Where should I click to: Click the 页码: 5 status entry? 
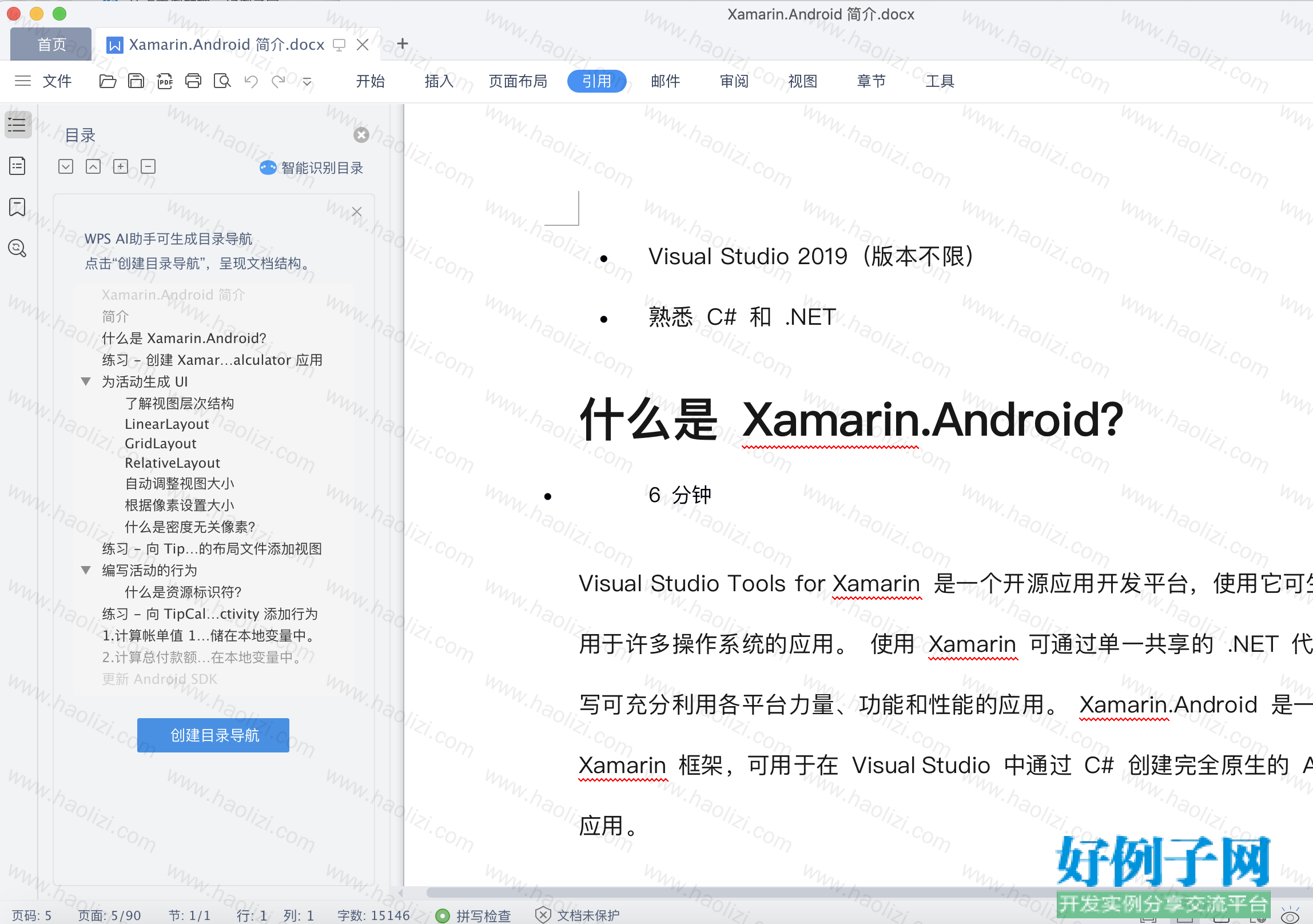click(31, 915)
